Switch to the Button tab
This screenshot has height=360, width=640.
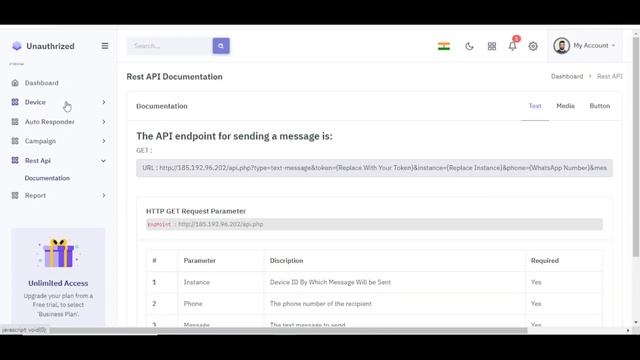pyautogui.click(x=600, y=106)
